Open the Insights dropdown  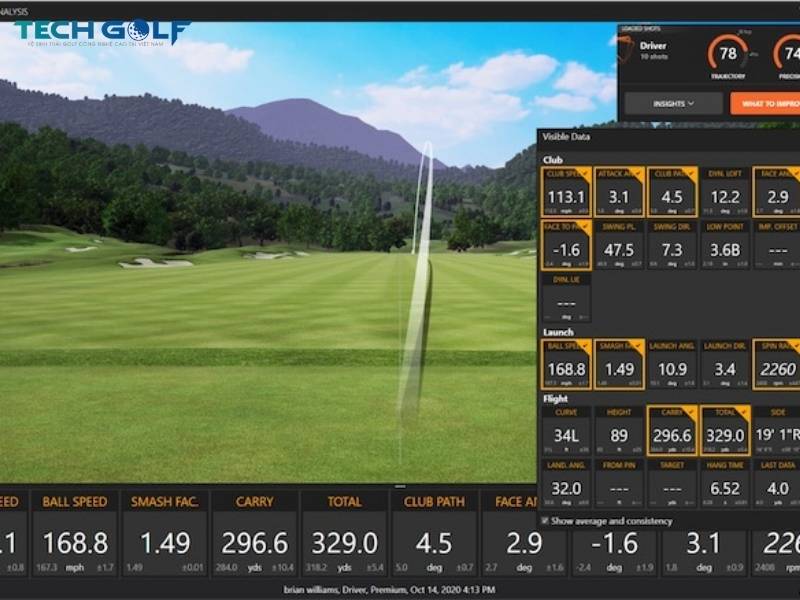[673, 103]
